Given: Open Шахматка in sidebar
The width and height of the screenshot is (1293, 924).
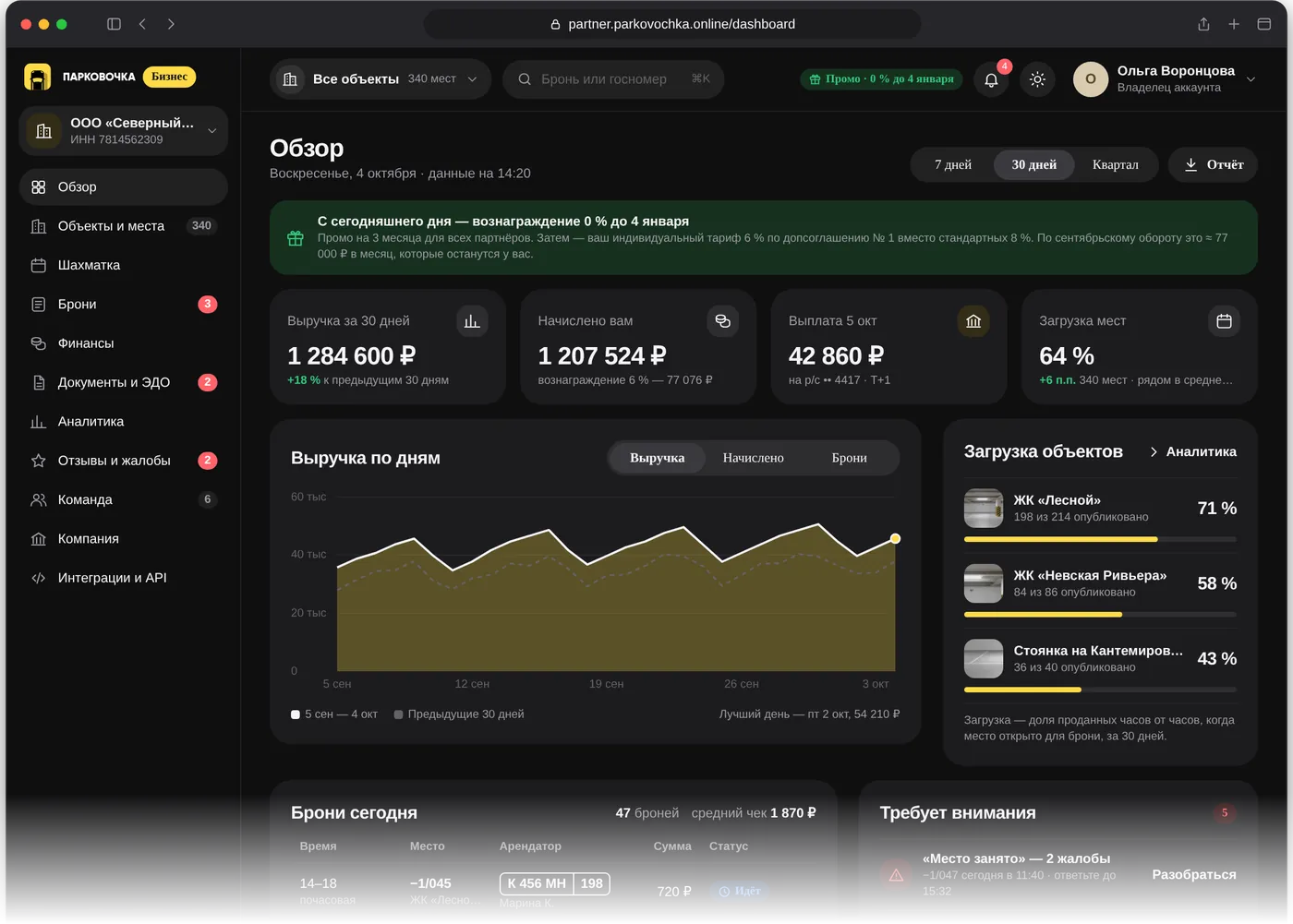Looking at the screenshot, I should [x=124, y=265].
